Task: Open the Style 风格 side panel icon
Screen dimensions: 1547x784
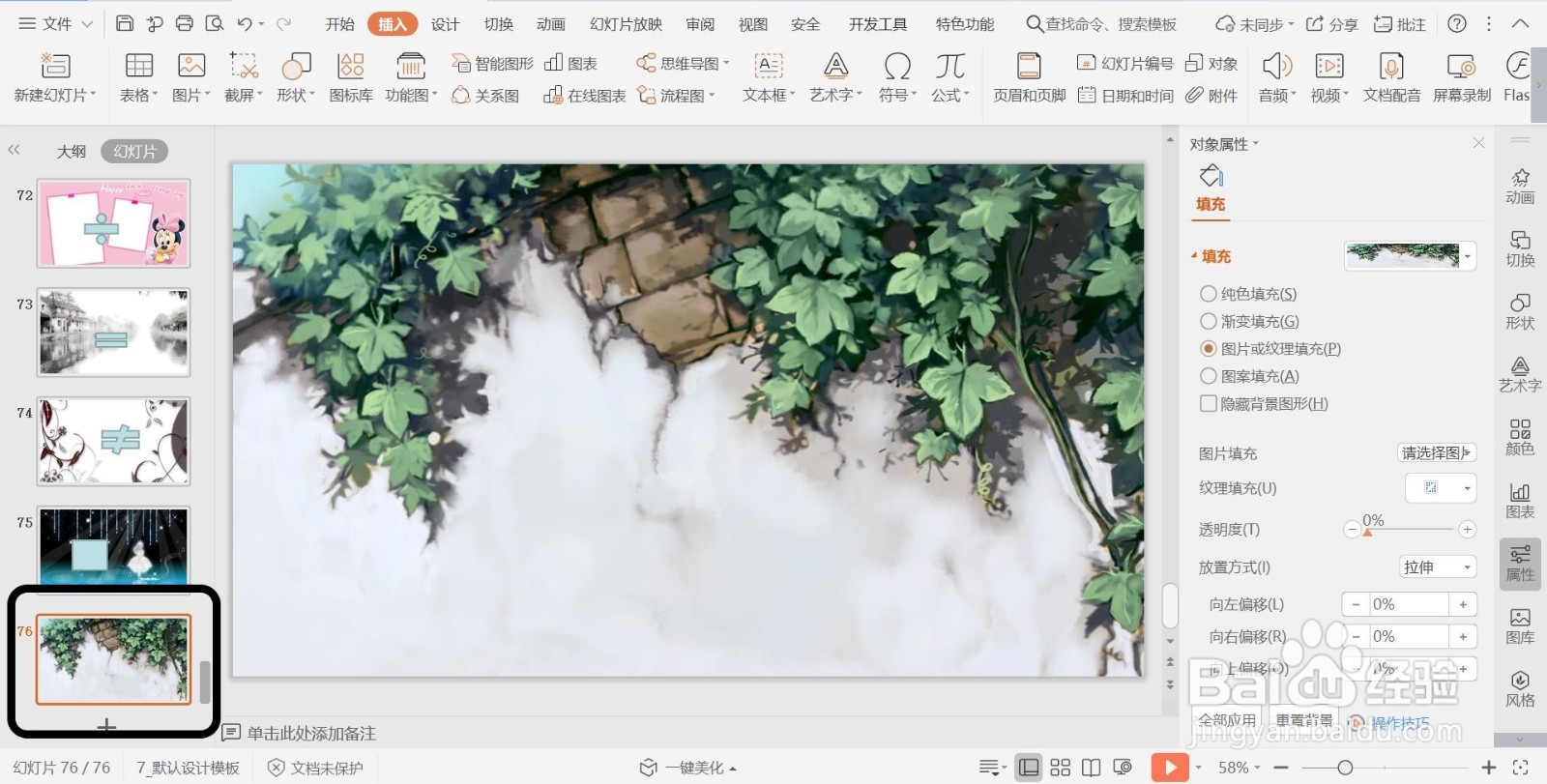Action: point(1520,688)
